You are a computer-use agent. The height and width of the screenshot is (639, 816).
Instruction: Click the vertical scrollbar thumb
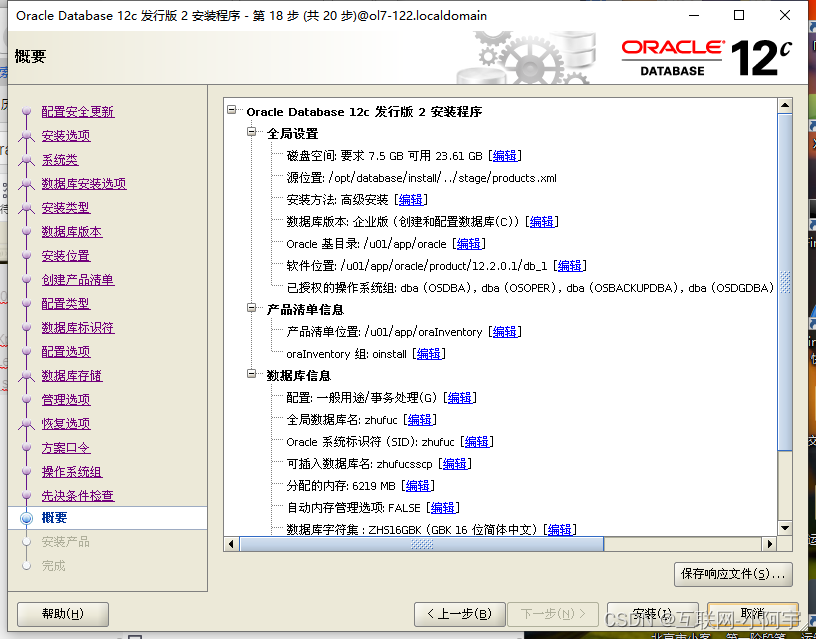(785, 282)
